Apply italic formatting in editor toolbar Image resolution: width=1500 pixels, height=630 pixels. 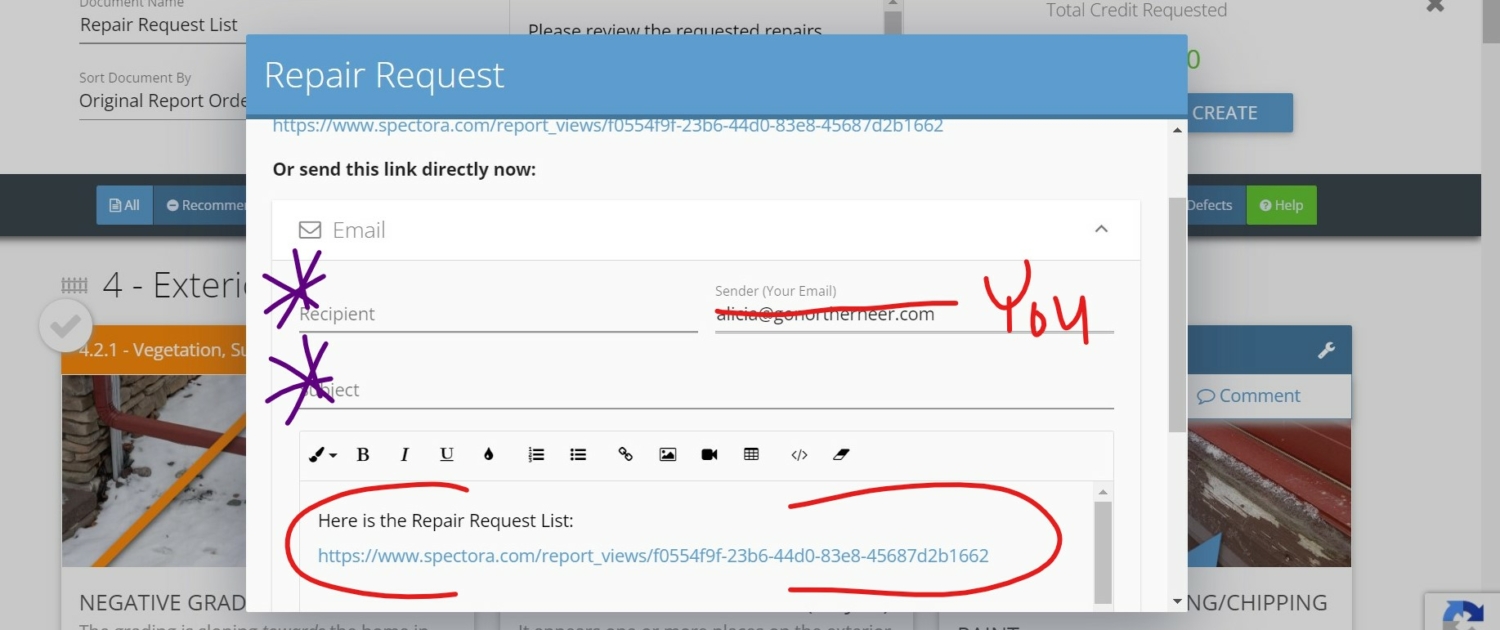405,455
